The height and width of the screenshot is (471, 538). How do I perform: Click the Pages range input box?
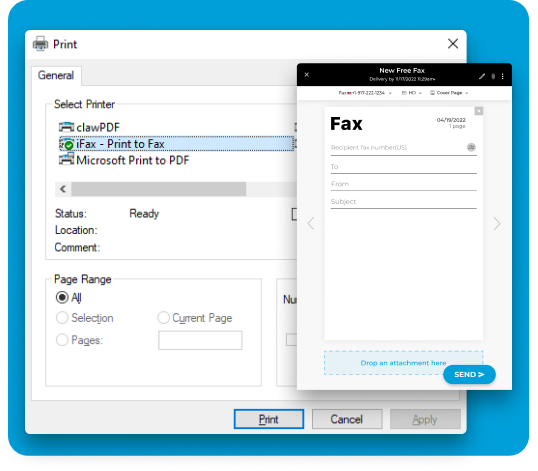click(x=200, y=340)
